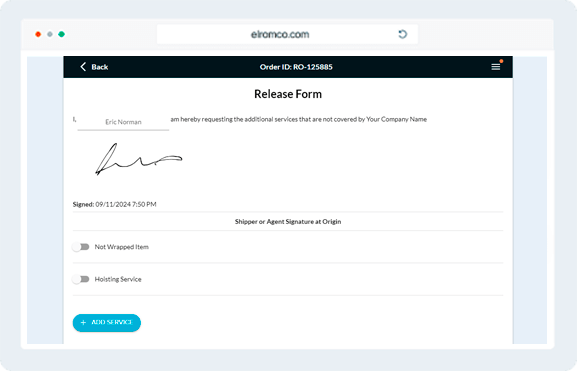Click the Back text in header

100,67
